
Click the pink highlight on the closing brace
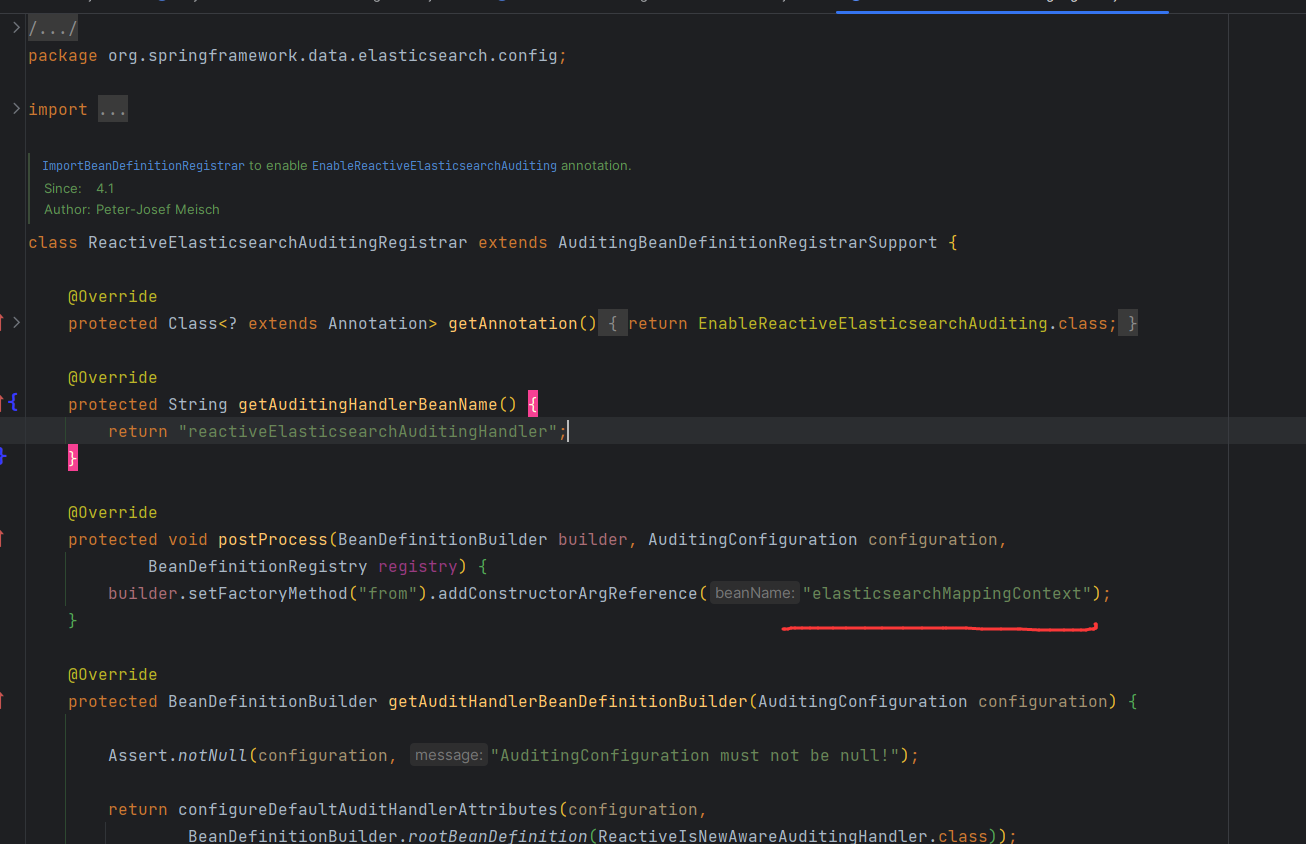coord(71,457)
